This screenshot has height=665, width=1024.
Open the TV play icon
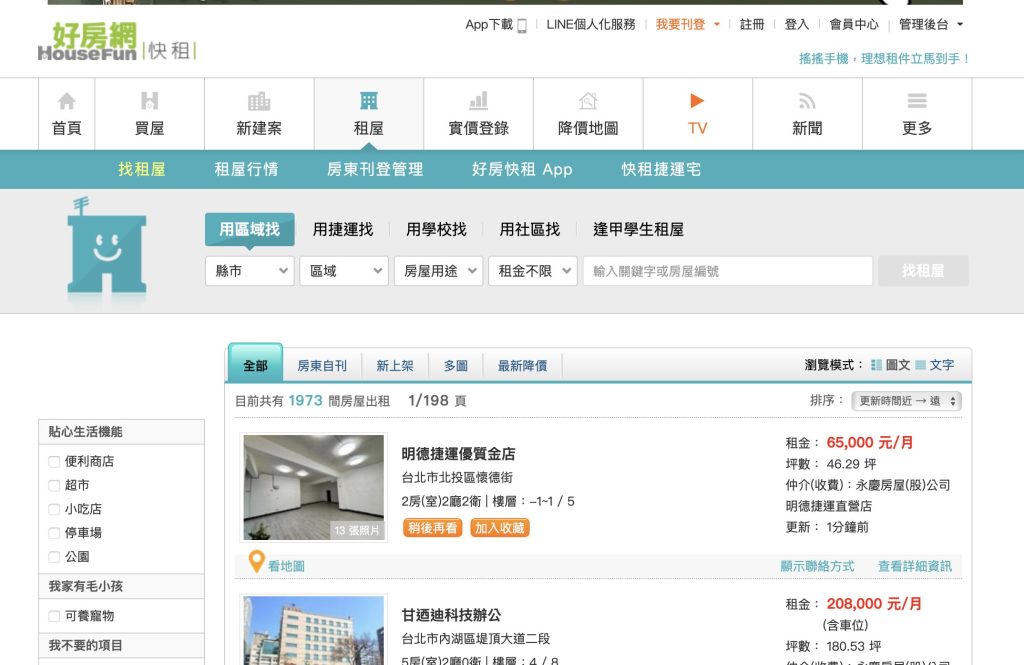tap(697, 101)
